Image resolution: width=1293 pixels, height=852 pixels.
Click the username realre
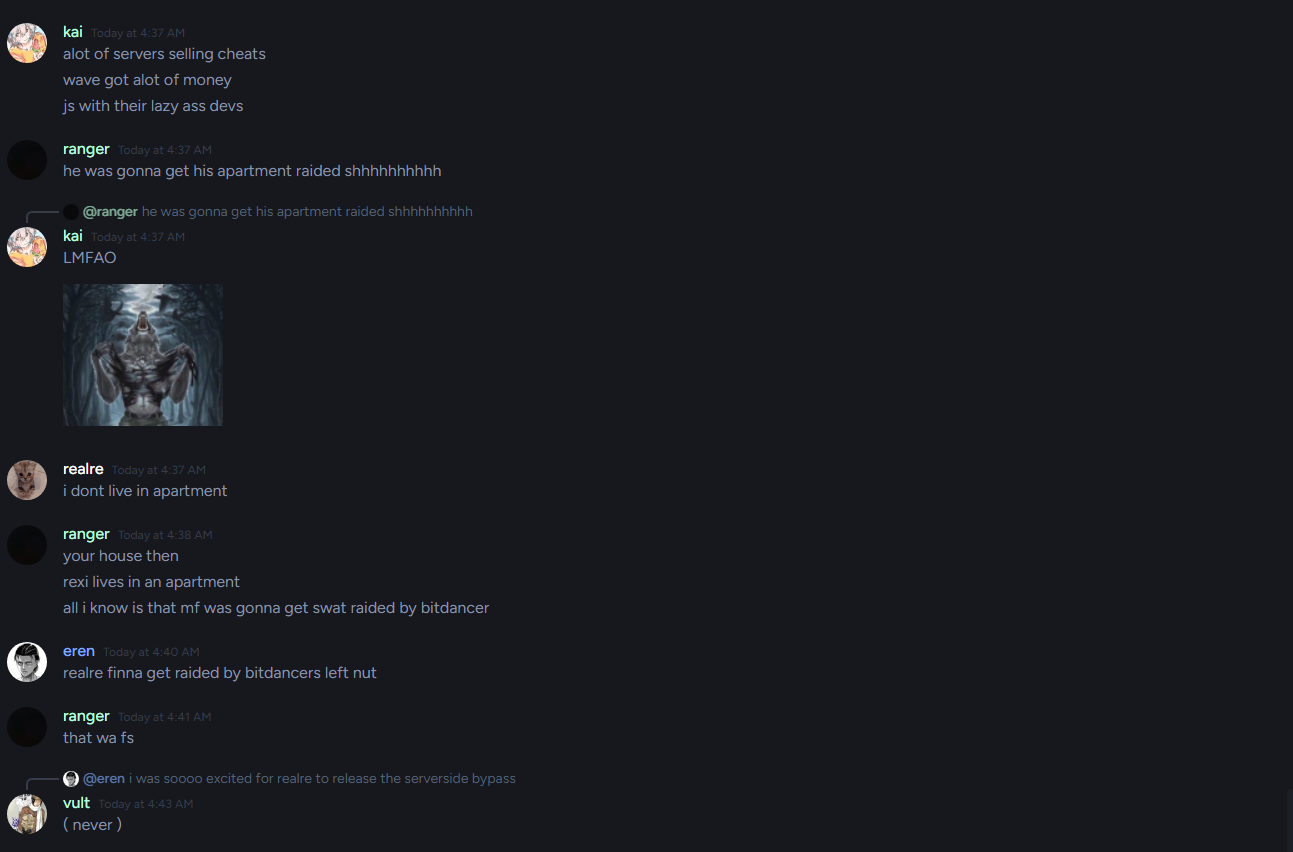(x=83, y=469)
